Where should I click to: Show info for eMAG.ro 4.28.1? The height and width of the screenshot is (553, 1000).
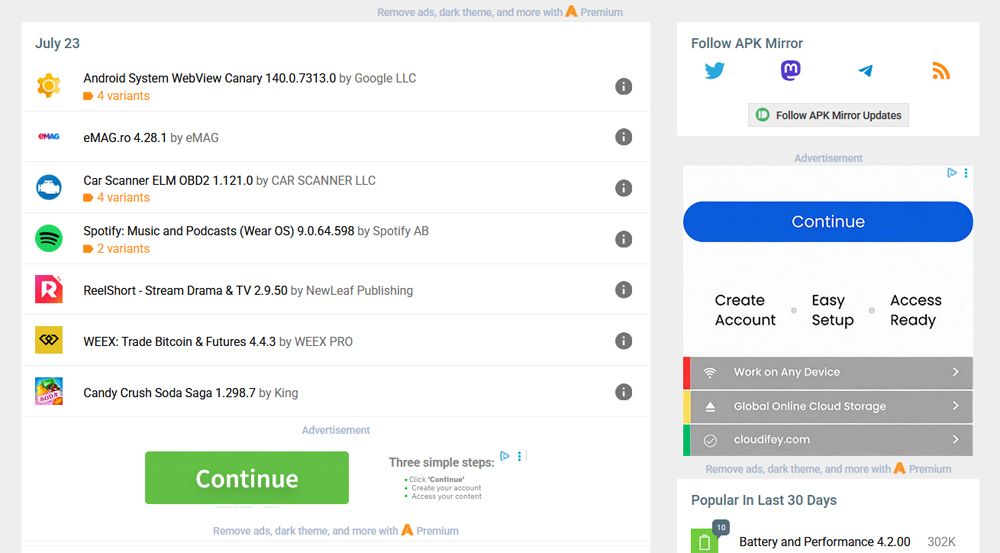click(x=623, y=137)
